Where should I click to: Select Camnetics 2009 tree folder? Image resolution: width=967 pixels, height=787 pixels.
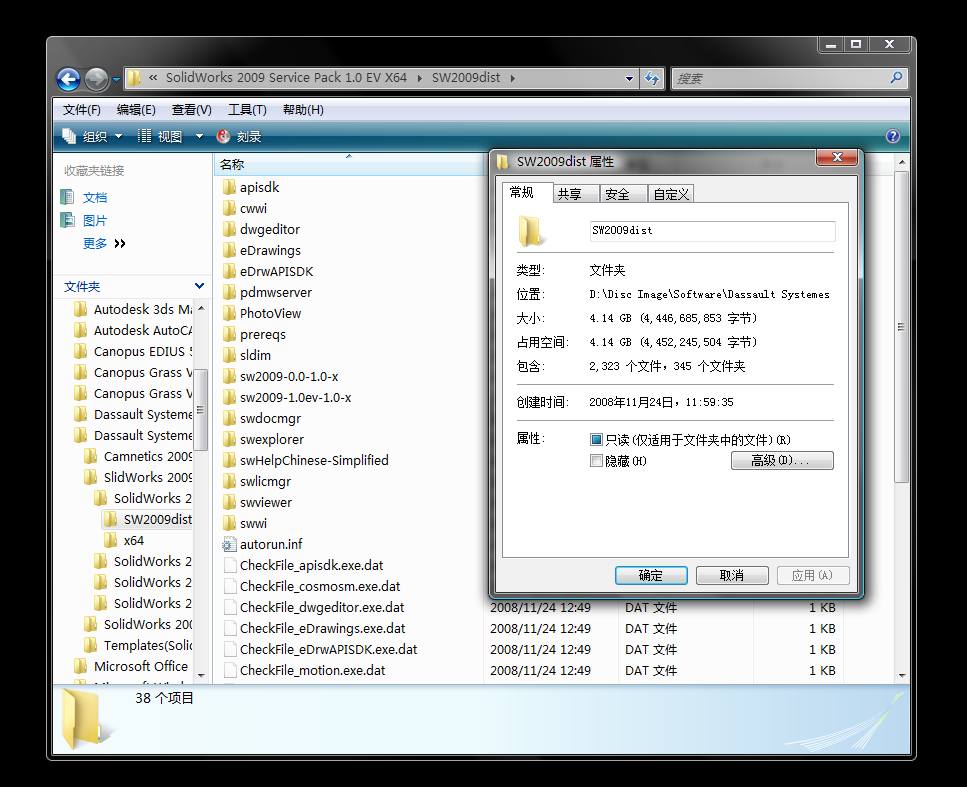tap(138, 456)
